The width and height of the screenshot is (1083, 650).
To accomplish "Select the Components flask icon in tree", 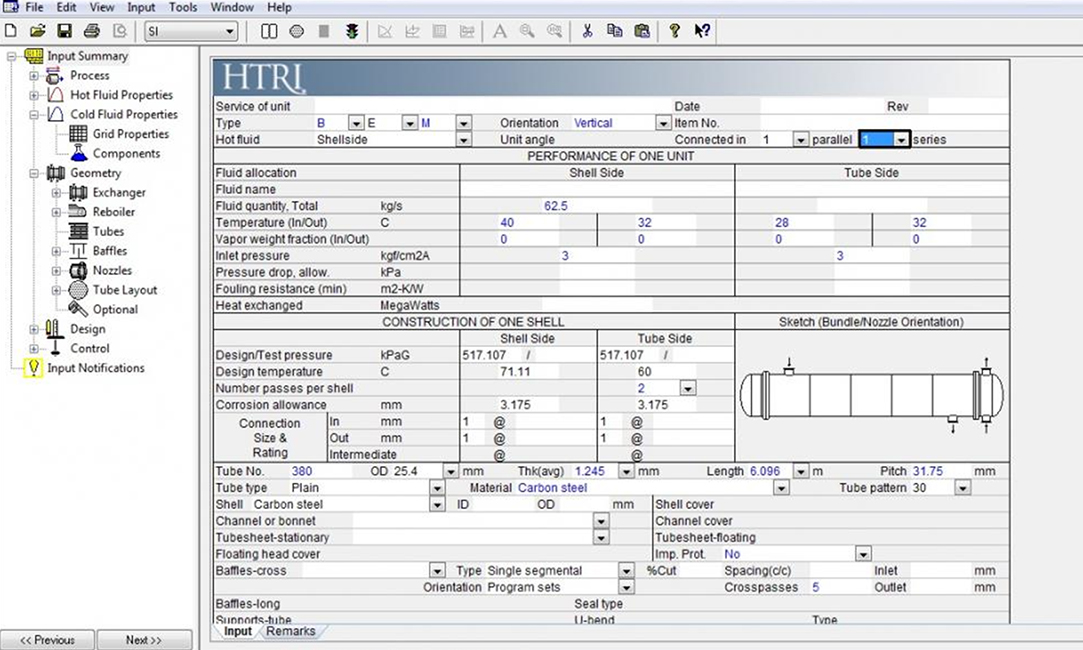I will pyautogui.click(x=79, y=154).
